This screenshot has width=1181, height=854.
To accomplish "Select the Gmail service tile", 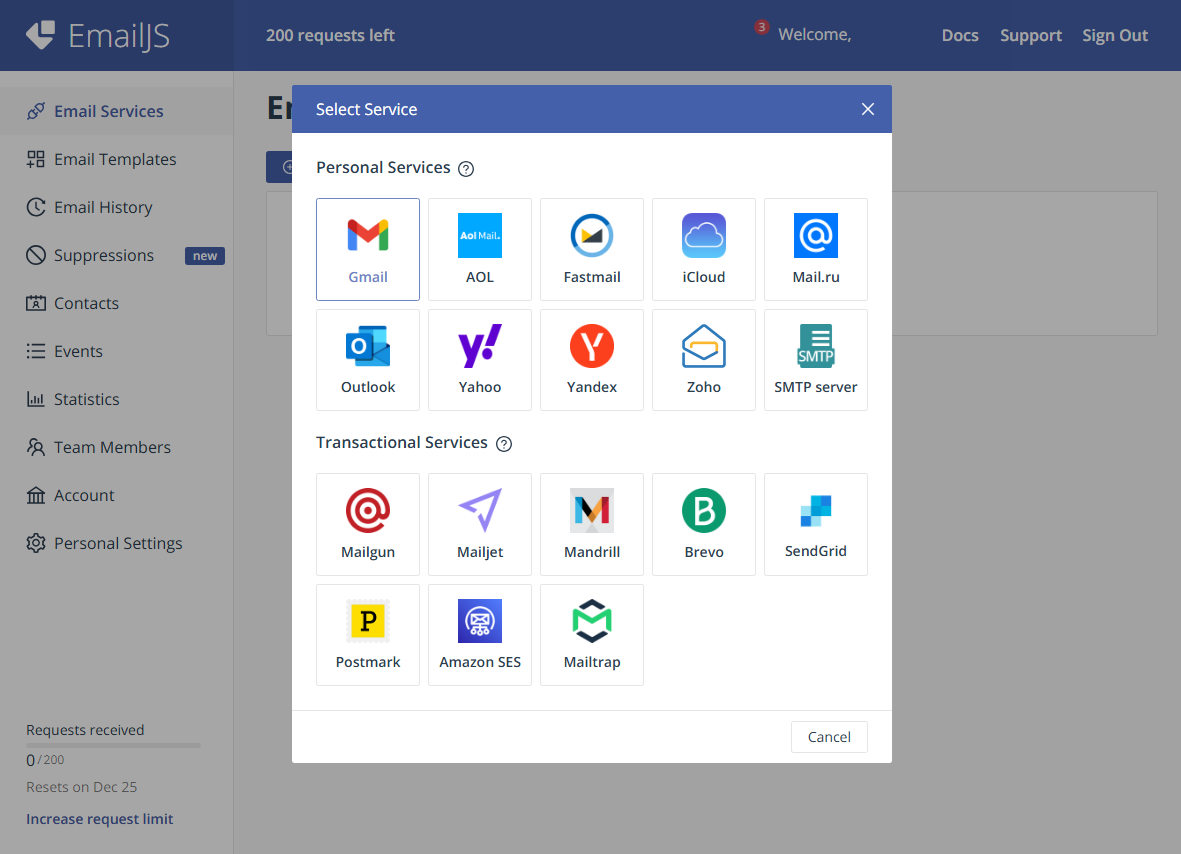I will point(368,249).
